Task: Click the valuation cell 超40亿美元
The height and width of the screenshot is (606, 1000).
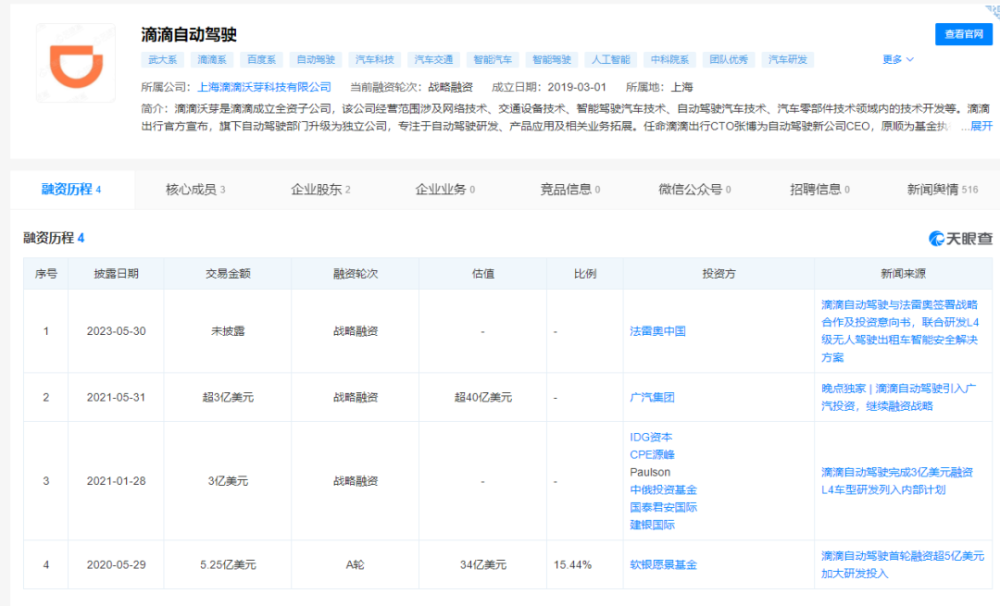Action: [x=483, y=397]
